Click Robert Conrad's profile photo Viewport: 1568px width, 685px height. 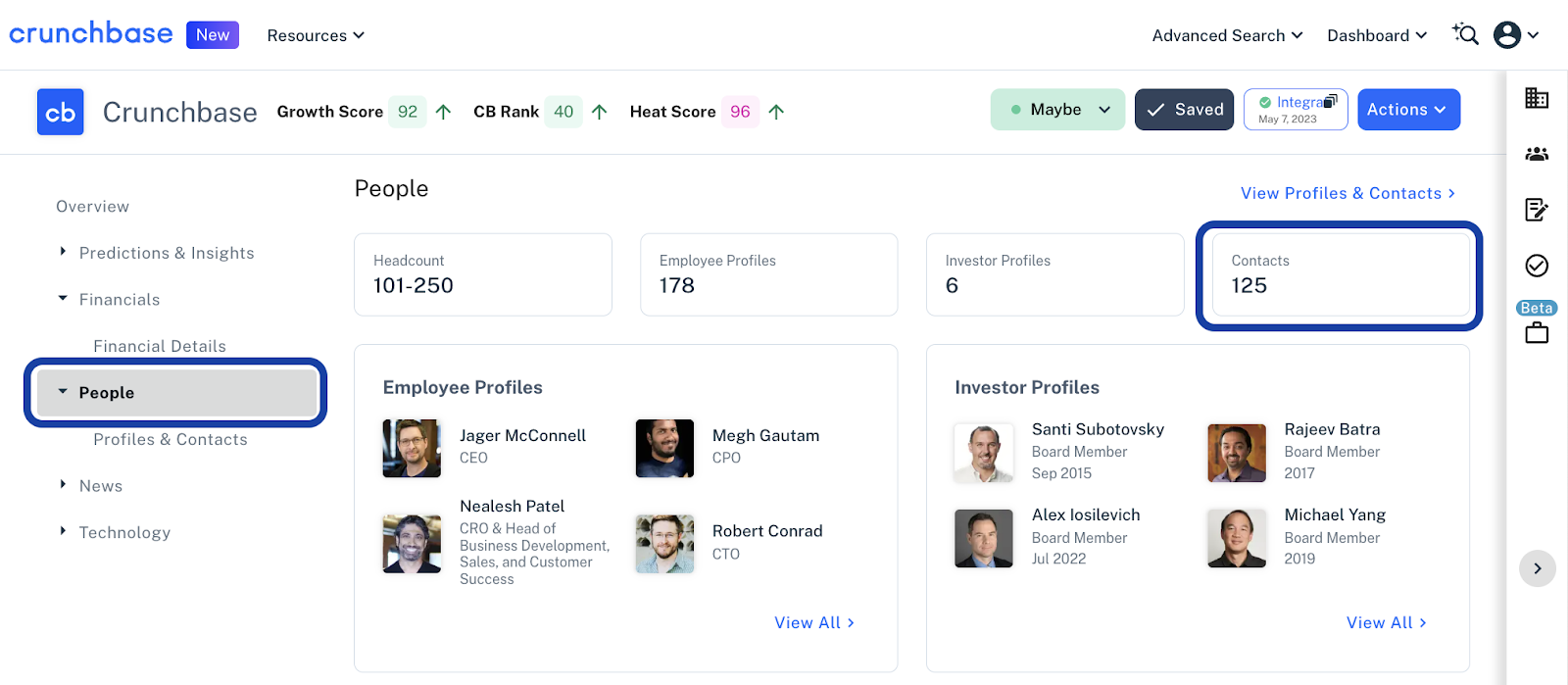(x=664, y=544)
